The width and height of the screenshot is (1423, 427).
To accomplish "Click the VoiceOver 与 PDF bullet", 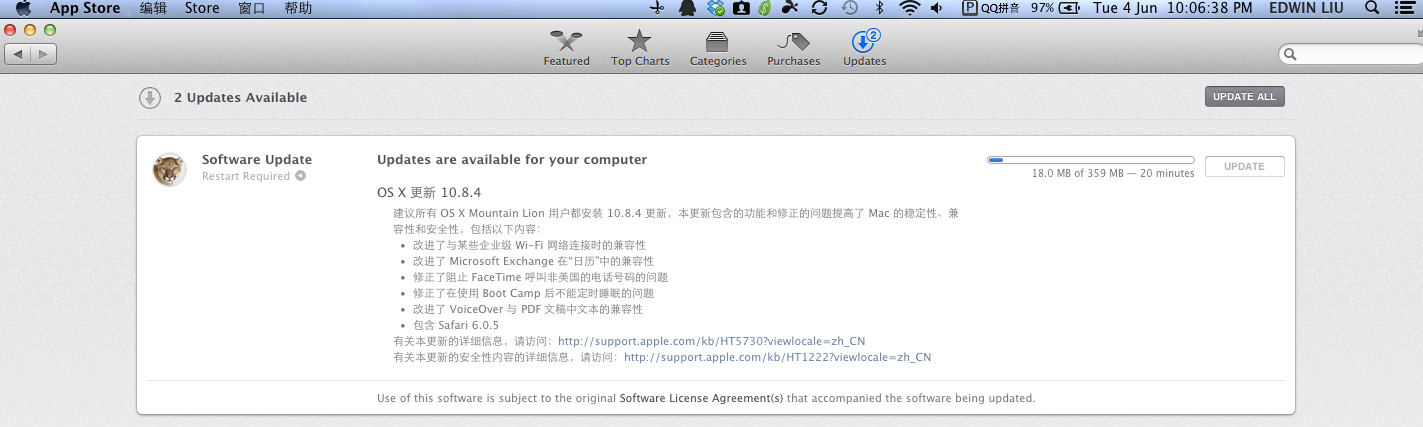I will (528, 309).
